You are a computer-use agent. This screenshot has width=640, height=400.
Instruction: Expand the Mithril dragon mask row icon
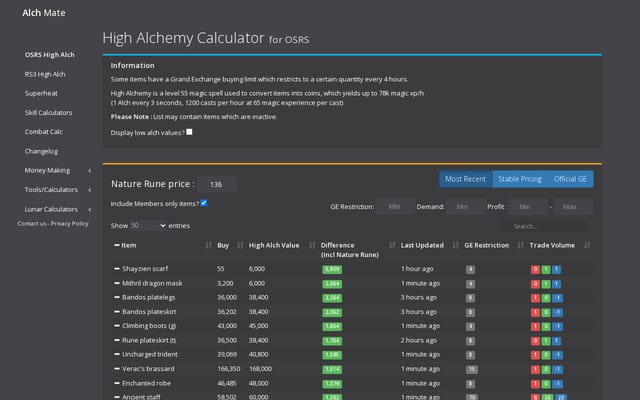(117, 283)
